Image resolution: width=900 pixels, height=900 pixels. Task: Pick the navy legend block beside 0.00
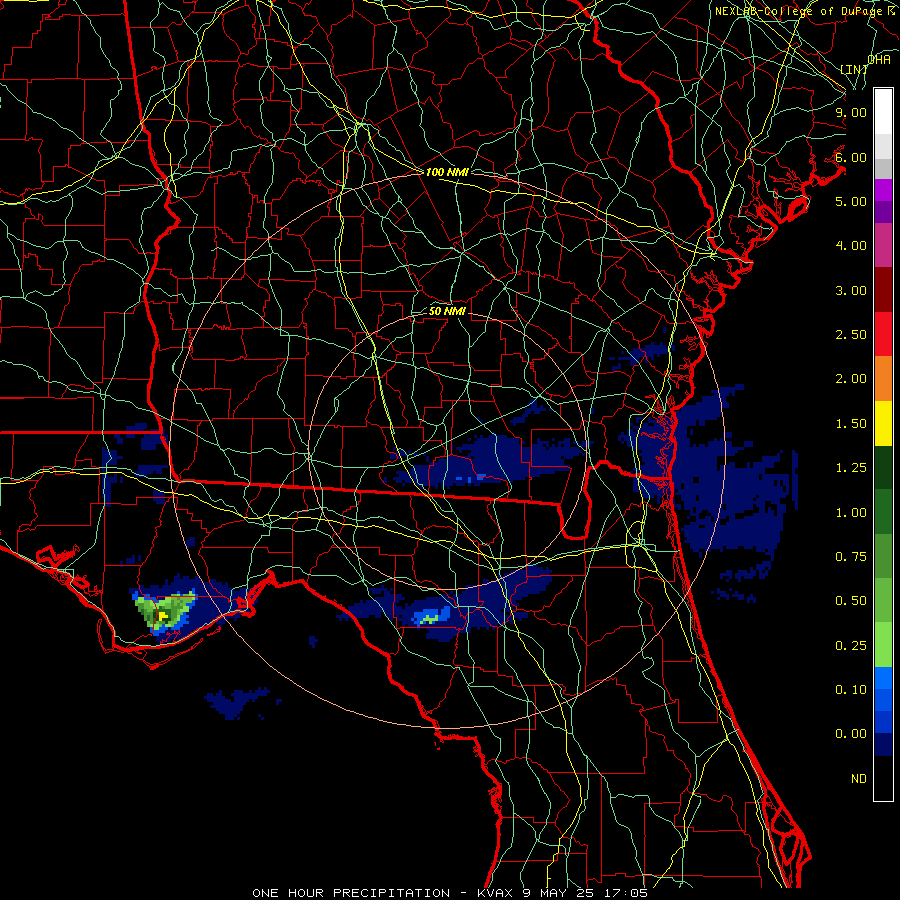[x=883, y=744]
